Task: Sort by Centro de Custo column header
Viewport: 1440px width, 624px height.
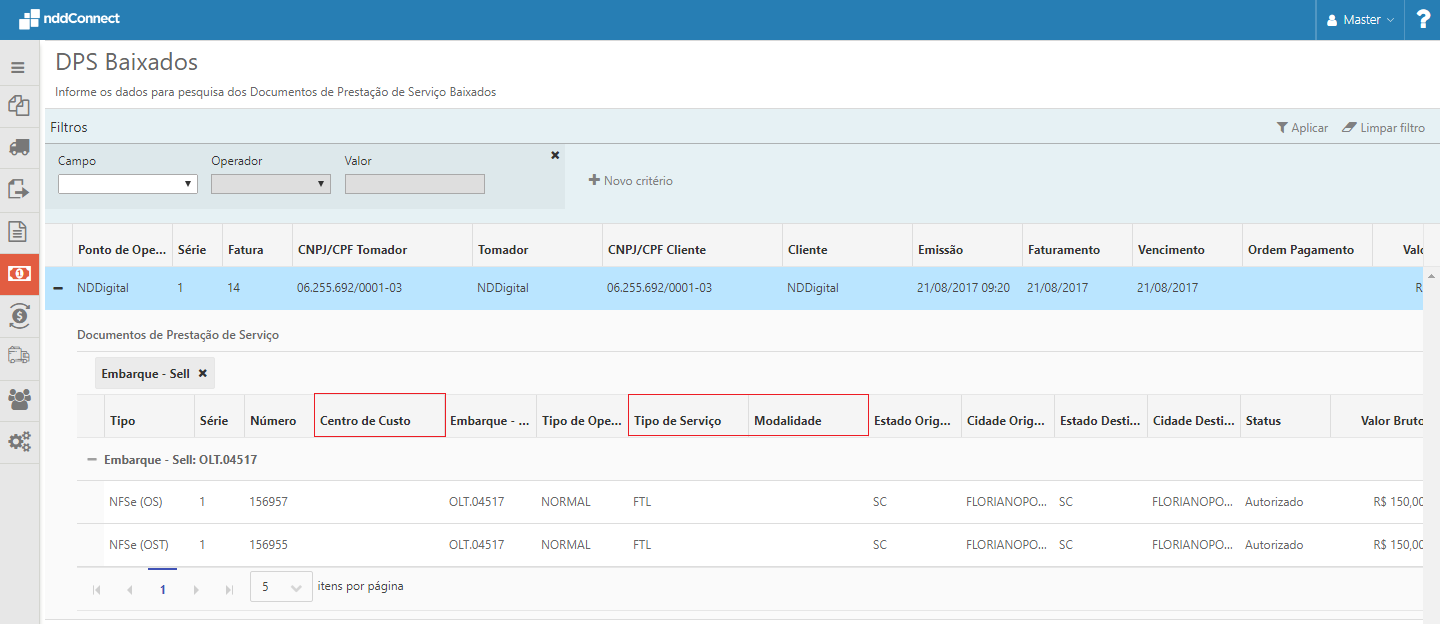Action: pos(365,421)
